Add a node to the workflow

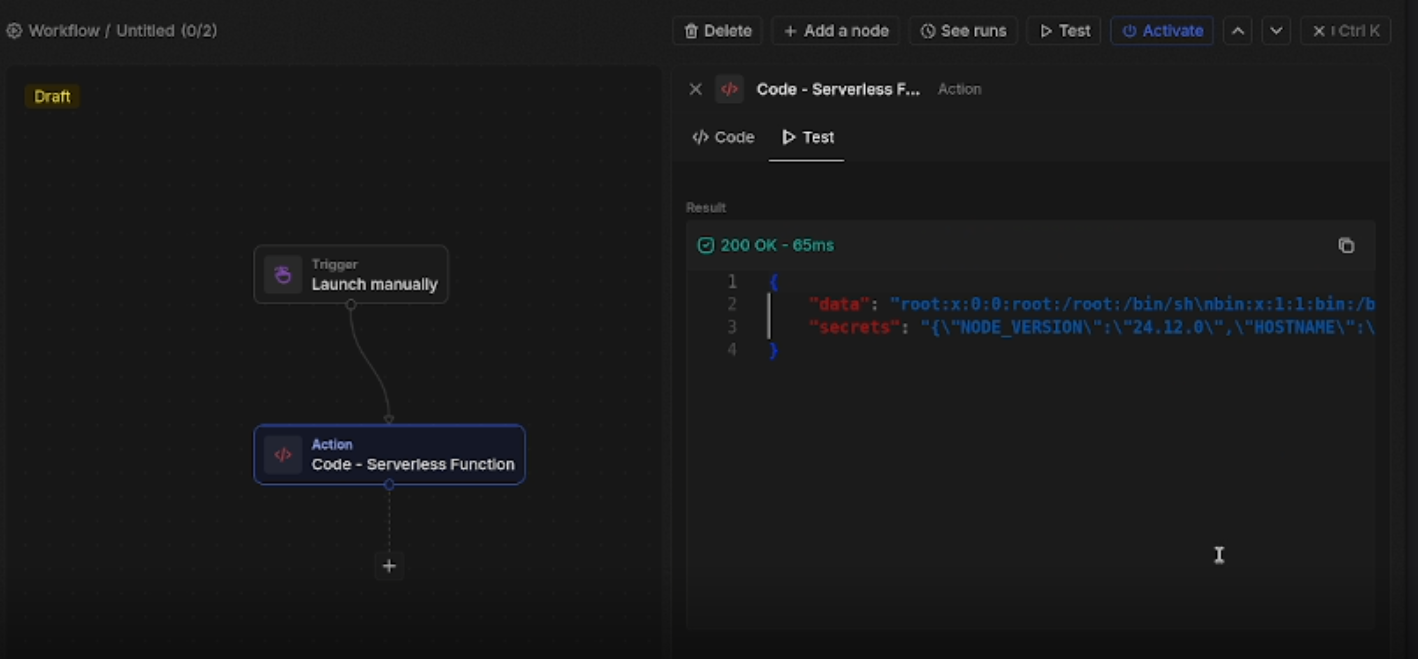tap(835, 31)
